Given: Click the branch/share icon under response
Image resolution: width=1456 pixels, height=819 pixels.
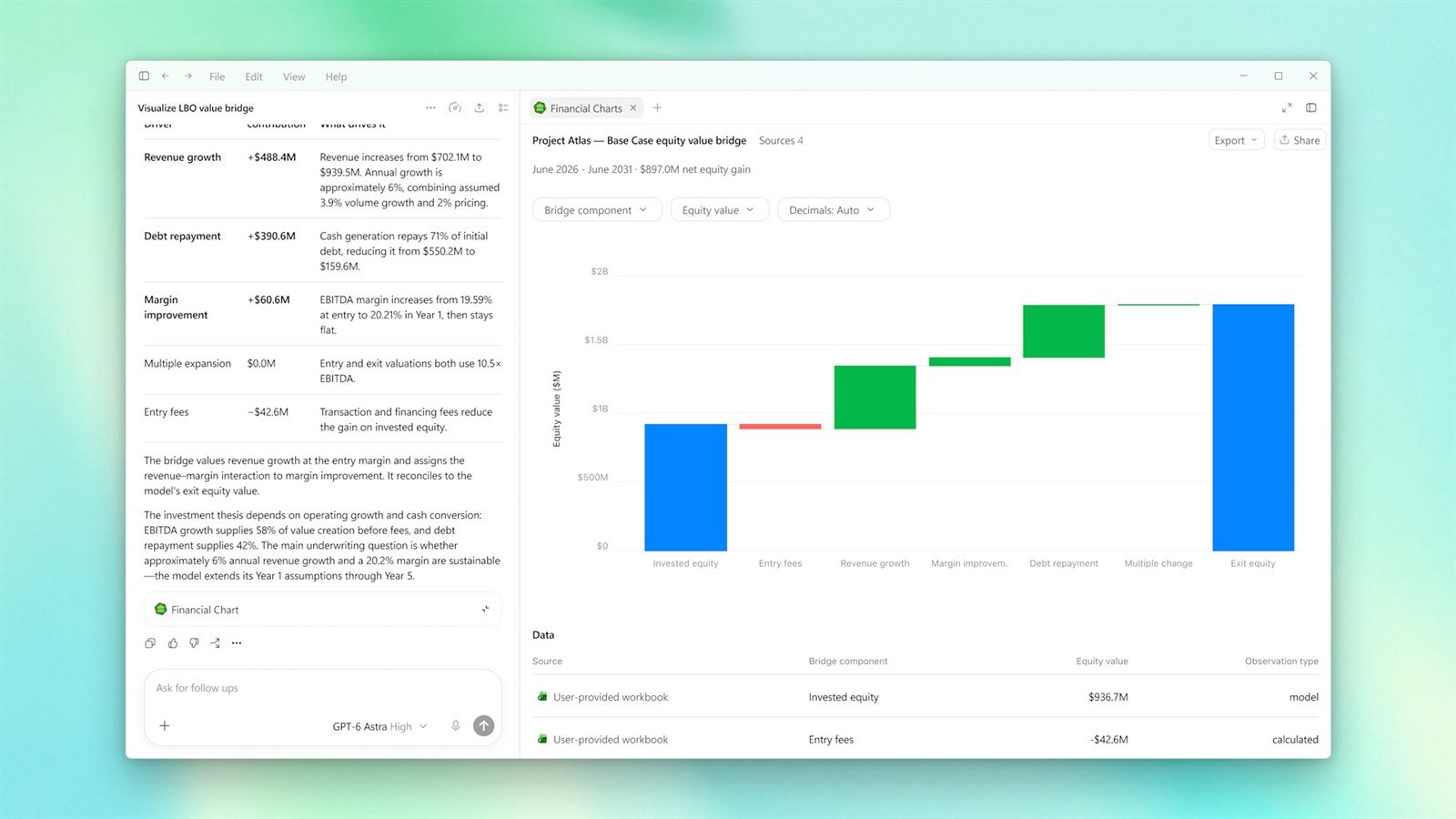Looking at the screenshot, I should pos(216,643).
